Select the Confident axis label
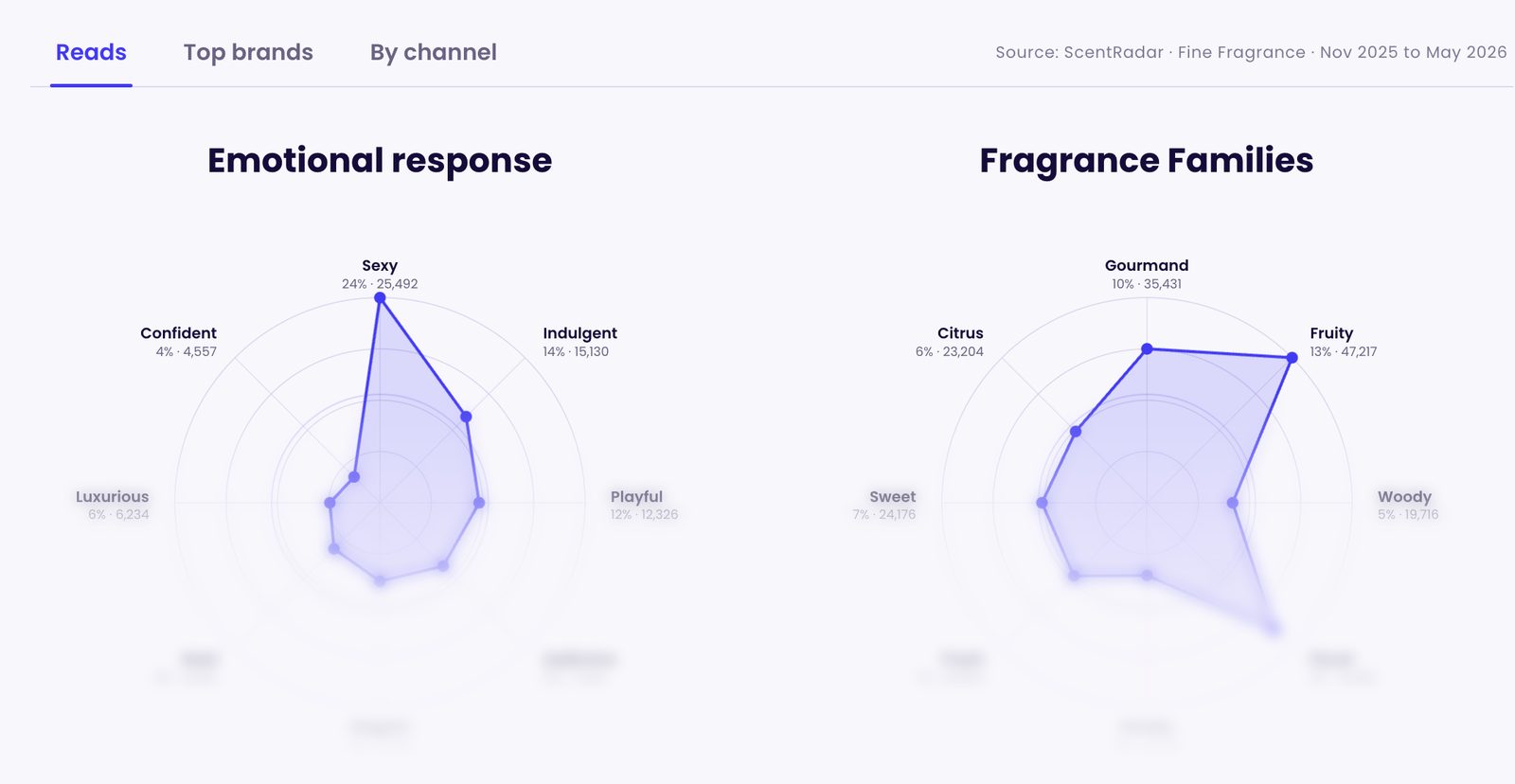This screenshot has height=784, width=1515. tap(178, 333)
